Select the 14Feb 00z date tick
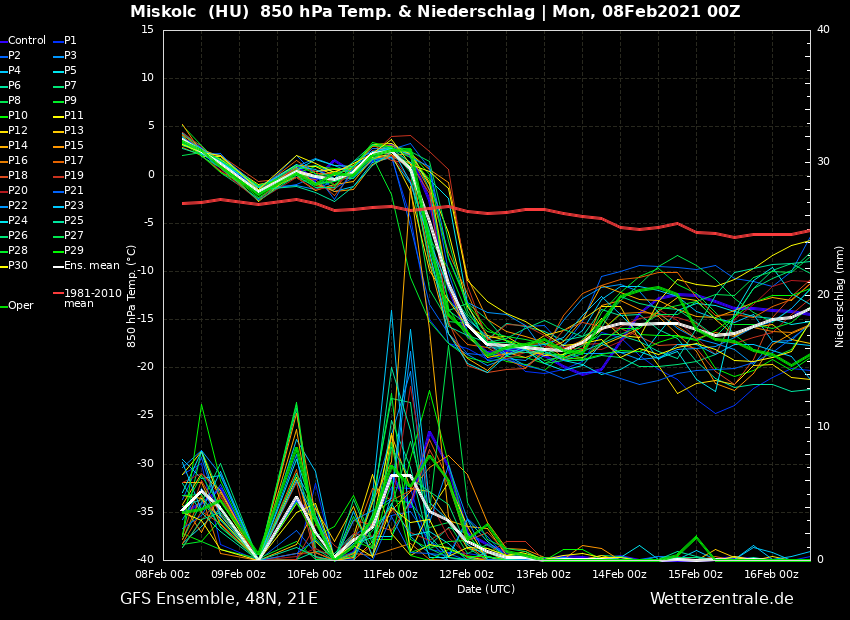 pos(619,575)
